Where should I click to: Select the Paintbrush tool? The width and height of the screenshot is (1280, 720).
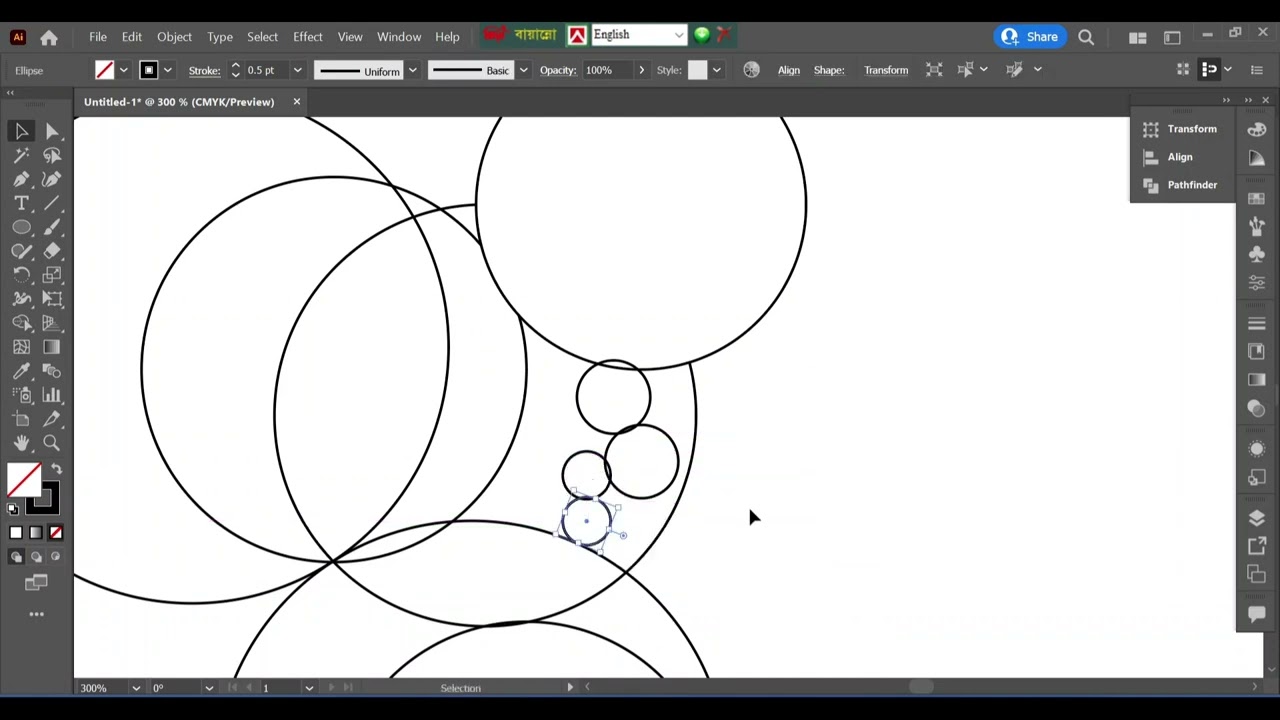tap(52, 227)
